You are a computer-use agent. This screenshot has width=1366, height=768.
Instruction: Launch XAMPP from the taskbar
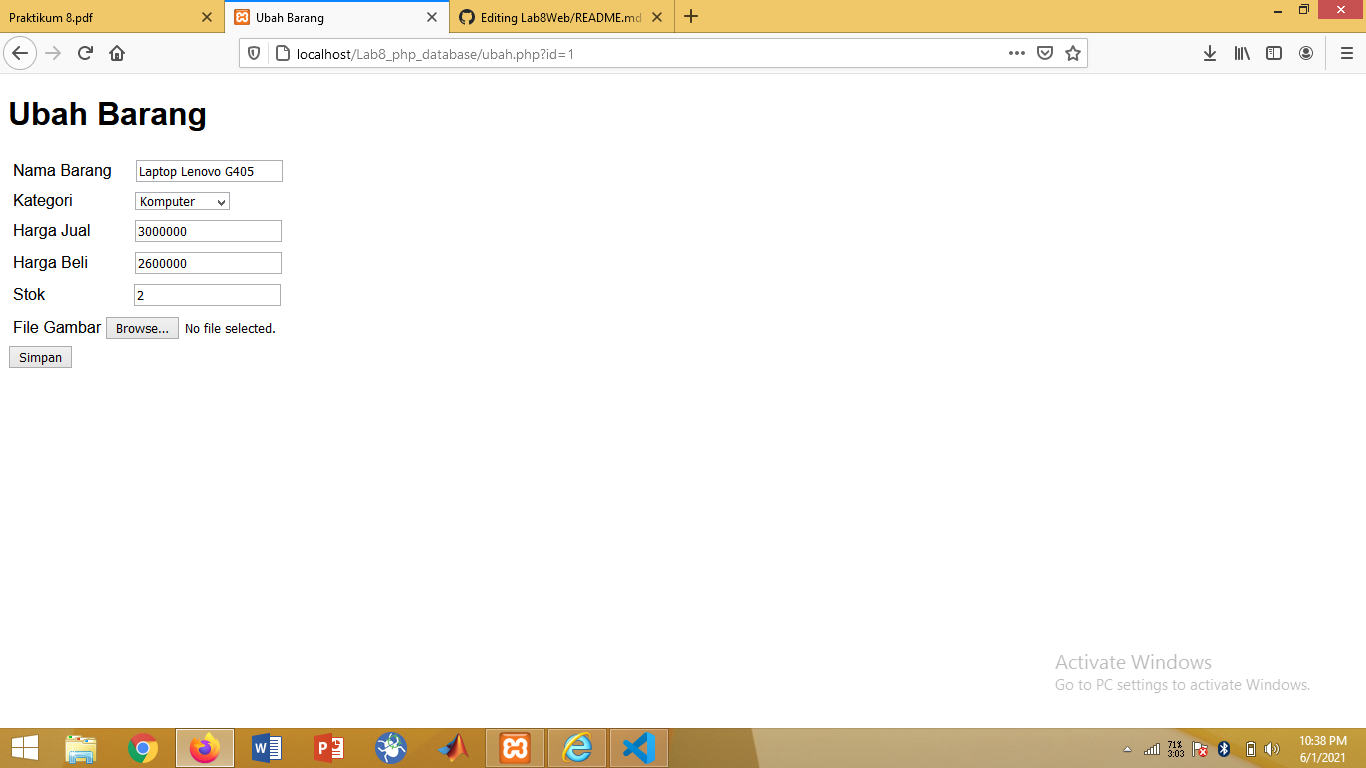515,747
